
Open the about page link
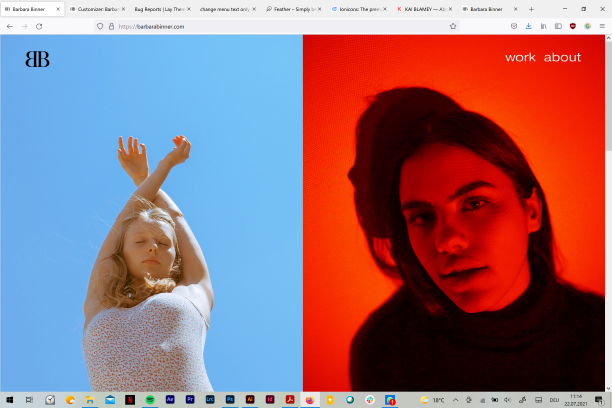pos(562,57)
